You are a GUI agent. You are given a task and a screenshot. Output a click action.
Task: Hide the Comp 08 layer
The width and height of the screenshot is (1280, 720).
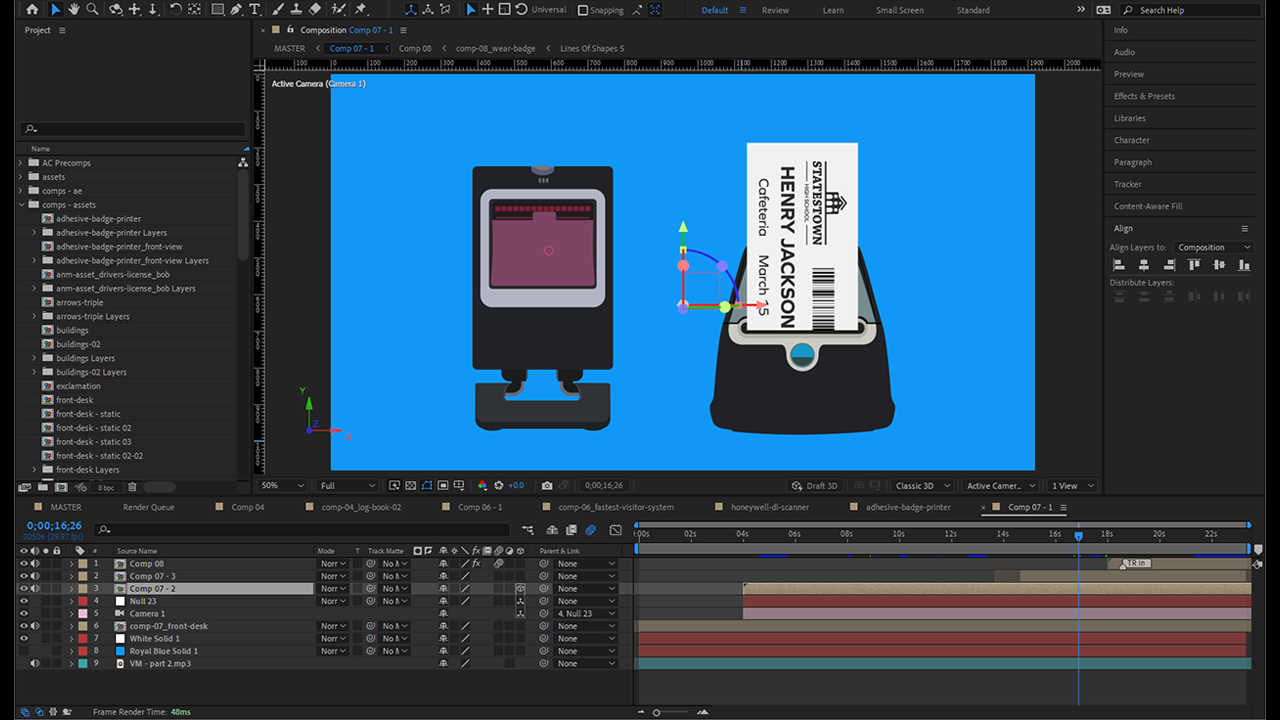24,564
